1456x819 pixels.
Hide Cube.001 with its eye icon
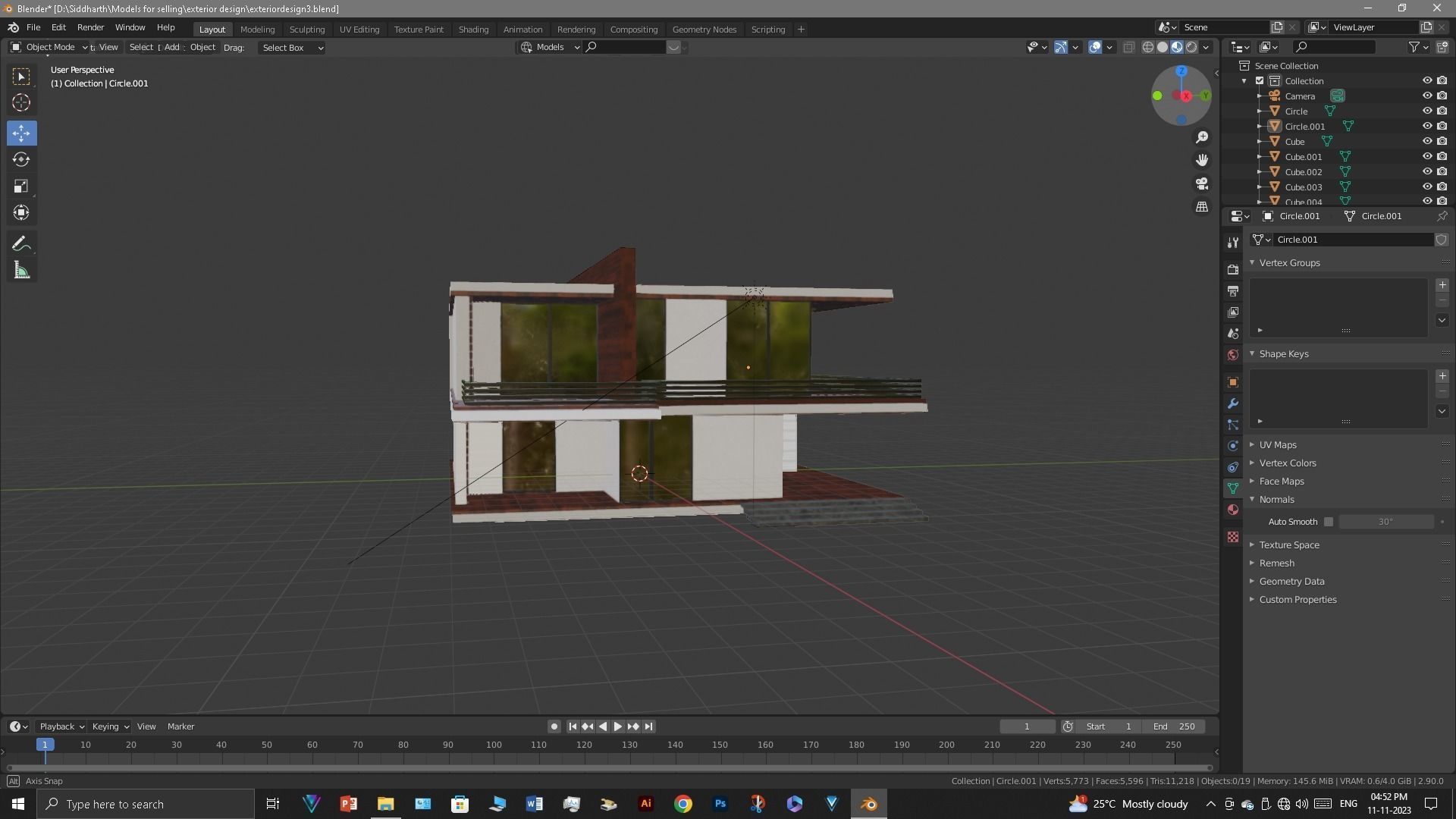tap(1426, 157)
